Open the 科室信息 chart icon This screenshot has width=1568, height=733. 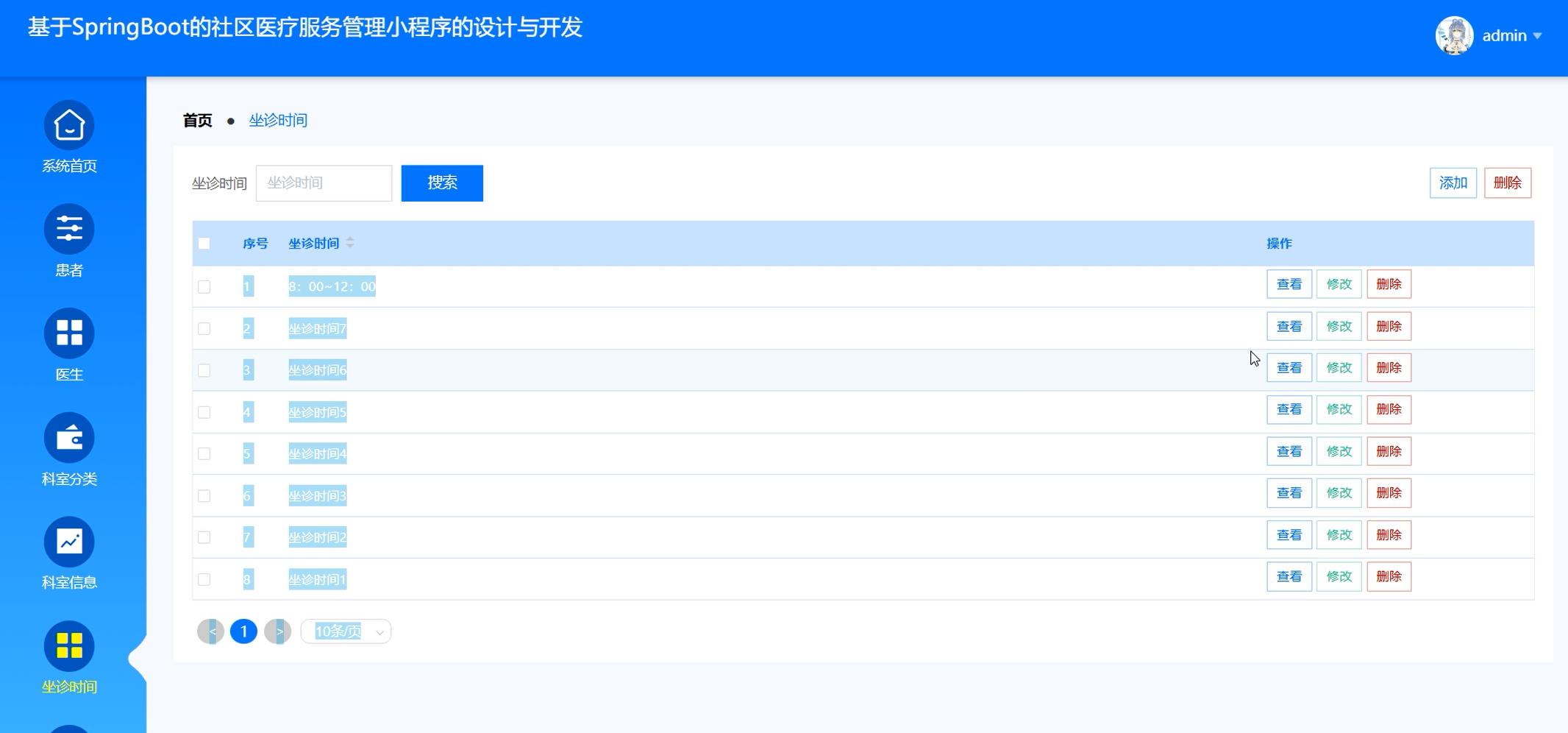tap(69, 542)
